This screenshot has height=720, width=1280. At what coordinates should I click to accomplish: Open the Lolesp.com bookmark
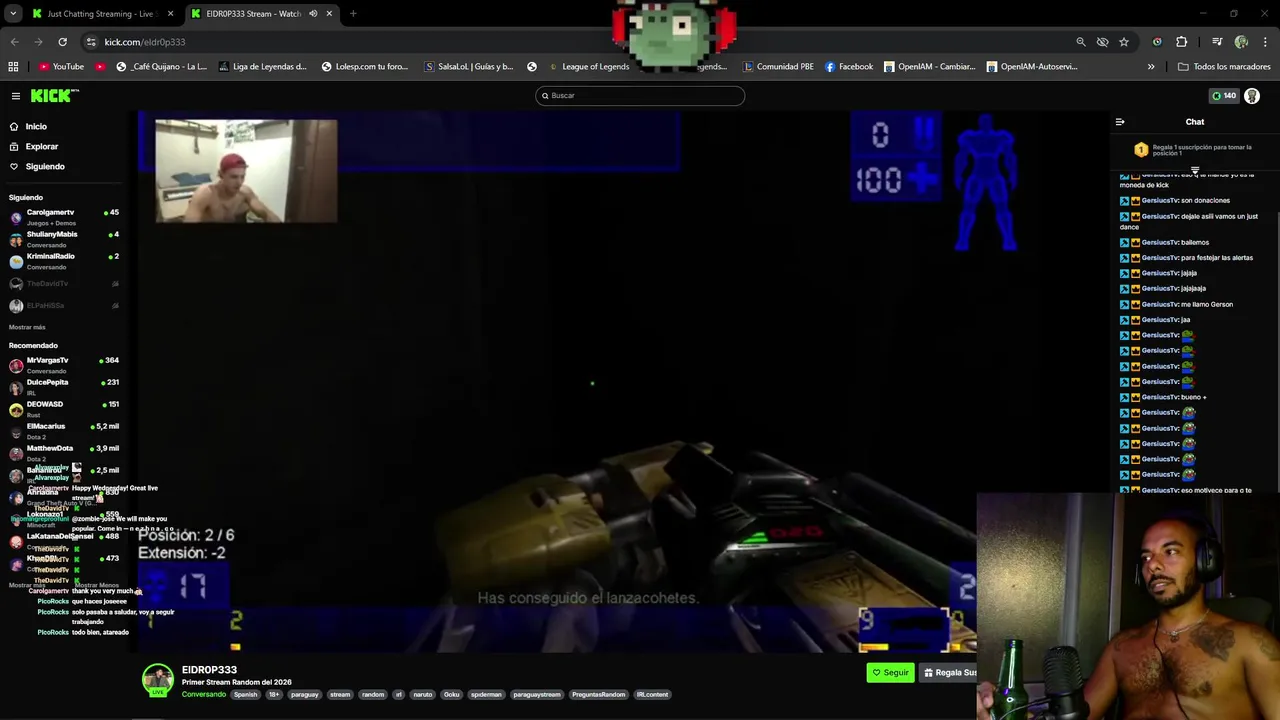(364, 67)
